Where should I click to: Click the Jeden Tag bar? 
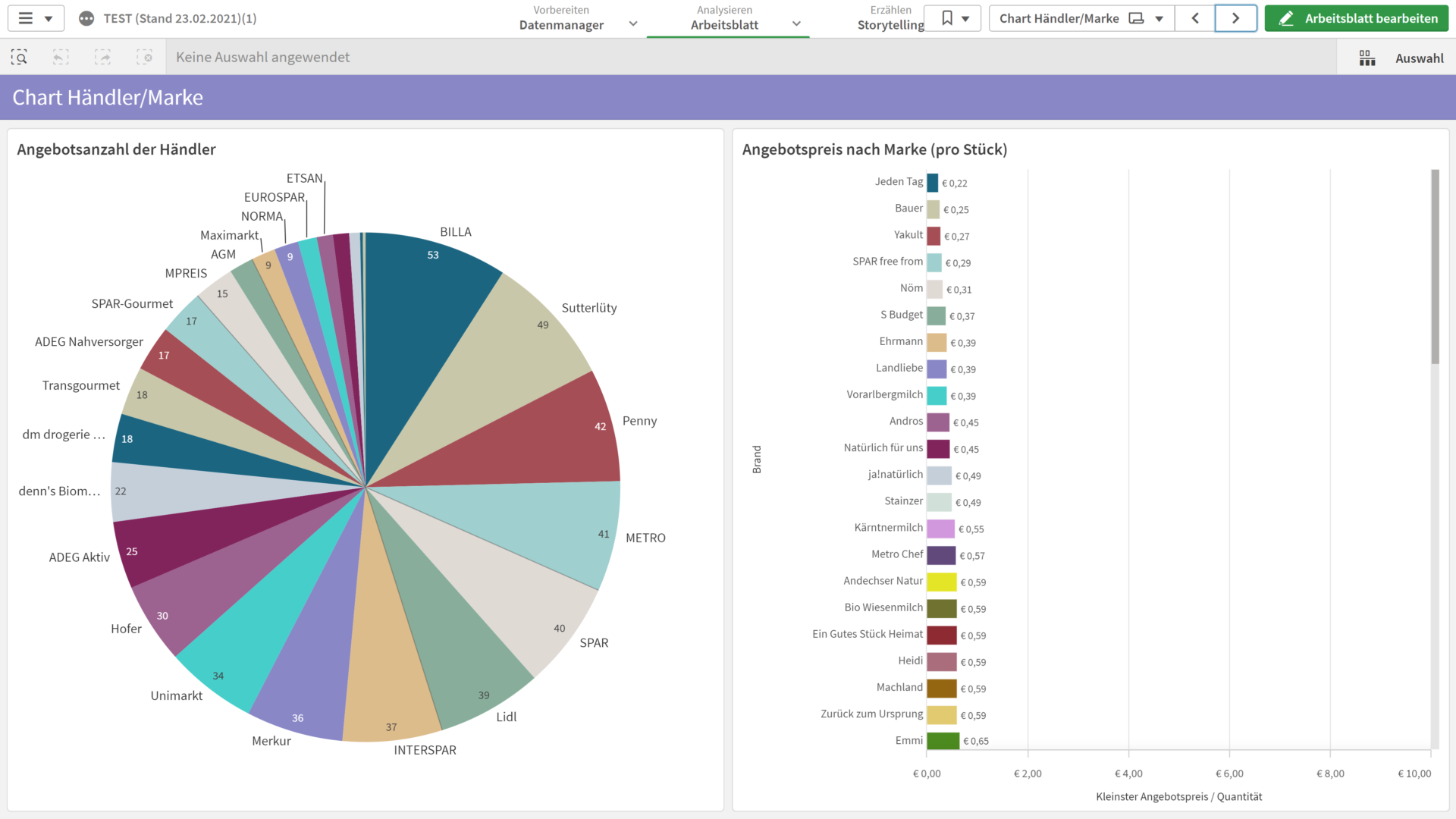click(x=932, y=183)
